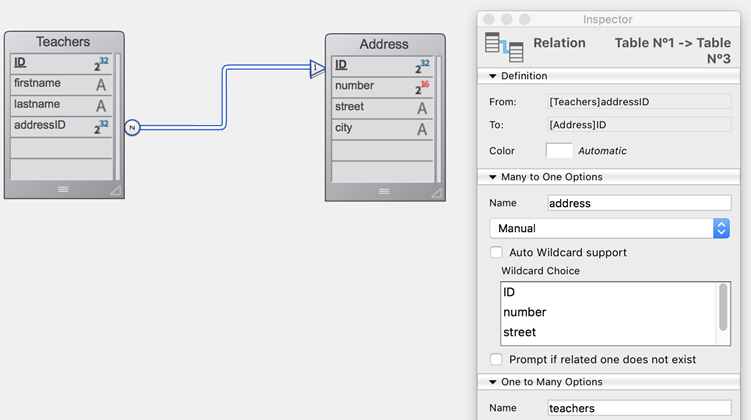Collapse the Many to One Options section

pyautogui.click(x=492, y=177)
